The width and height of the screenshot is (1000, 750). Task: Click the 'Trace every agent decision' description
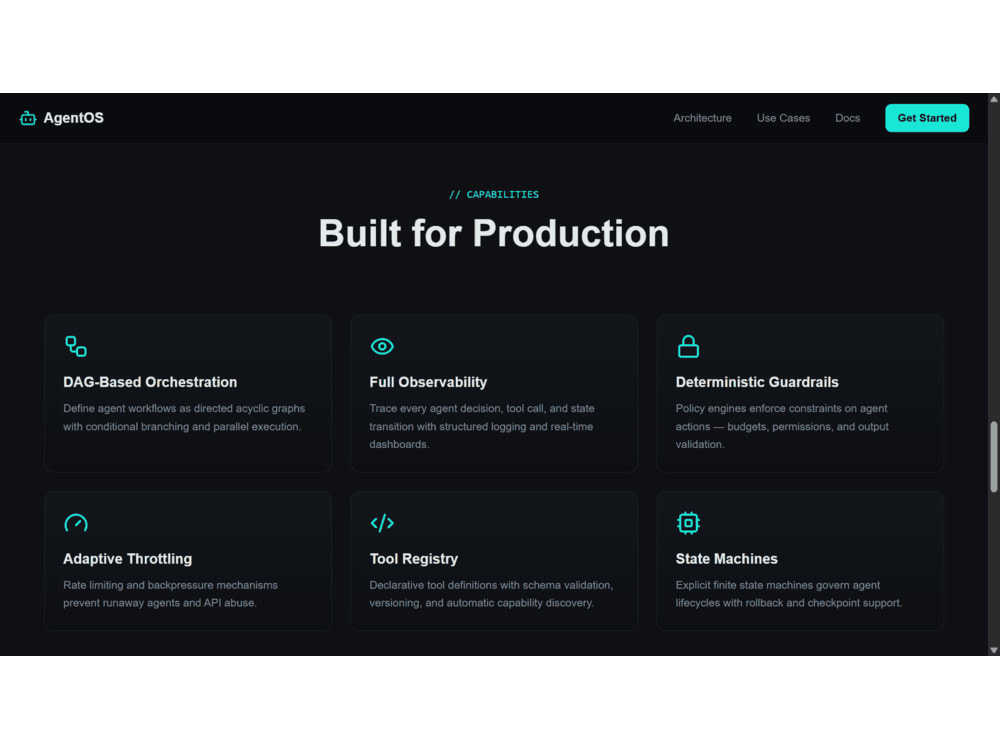(482, 426)
